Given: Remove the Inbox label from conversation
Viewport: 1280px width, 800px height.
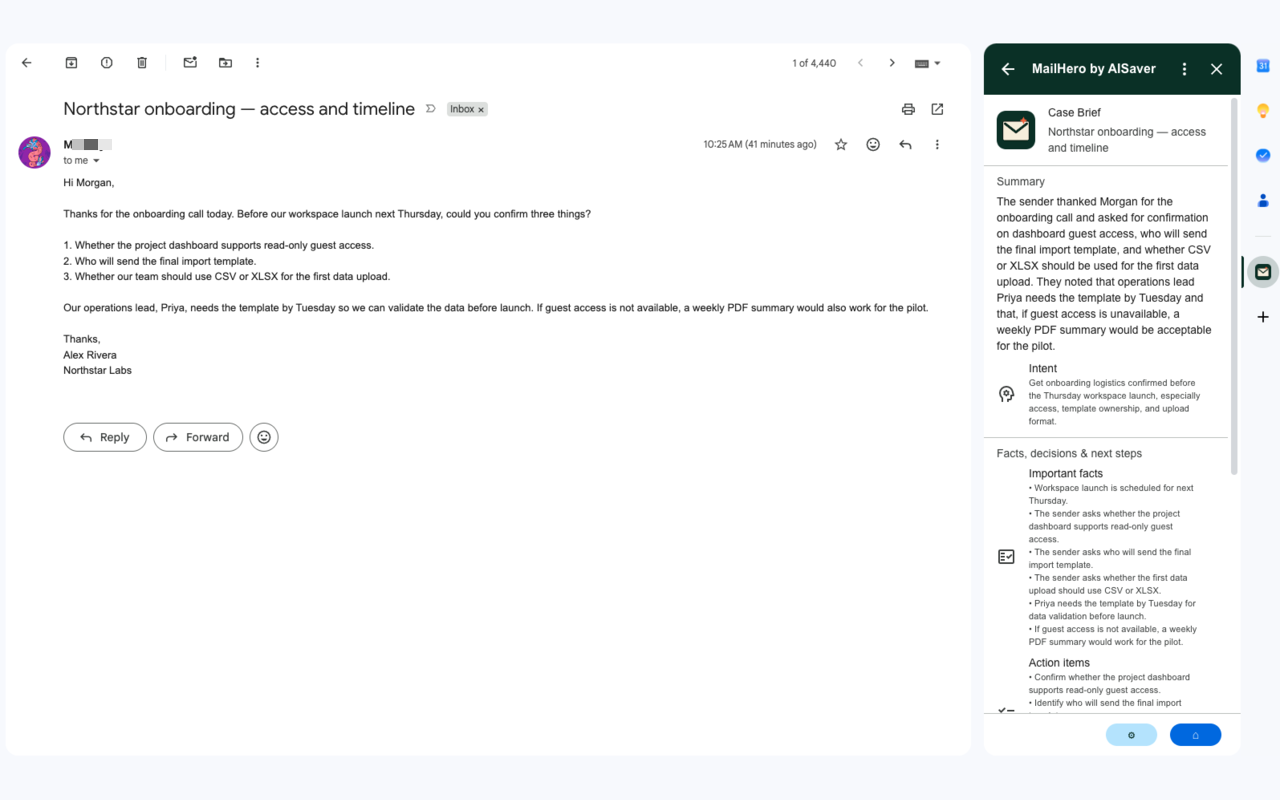Looking at the screenshot, I should pyautogui.click(x=481, y=110).
